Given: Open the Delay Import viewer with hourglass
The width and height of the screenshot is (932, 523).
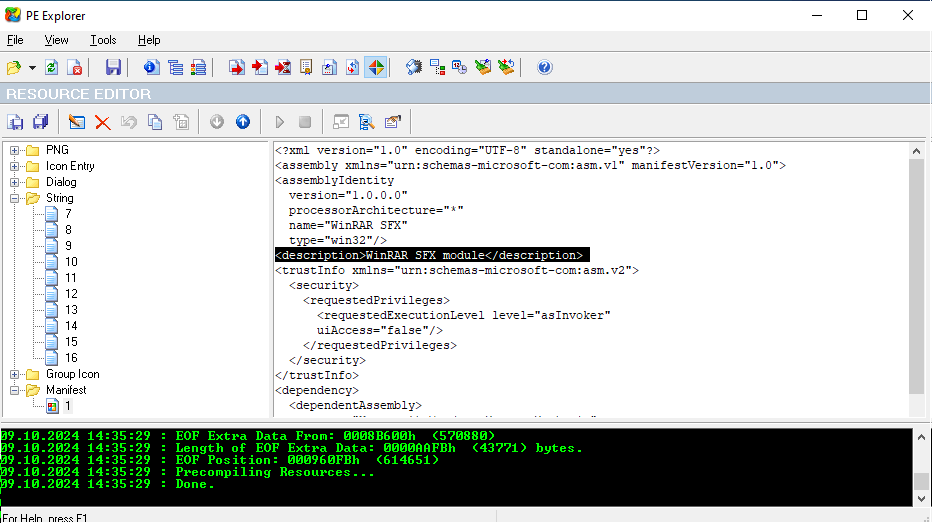Looking at the screenshot, I should (x=283, y=68).
